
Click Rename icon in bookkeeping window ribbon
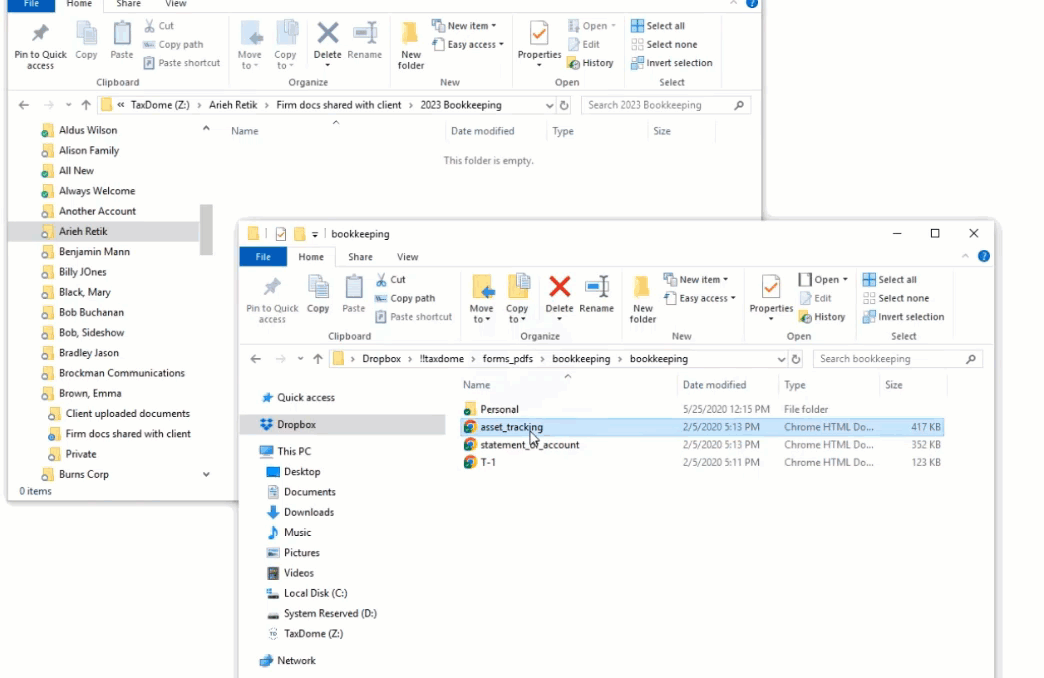click(596, 294)
